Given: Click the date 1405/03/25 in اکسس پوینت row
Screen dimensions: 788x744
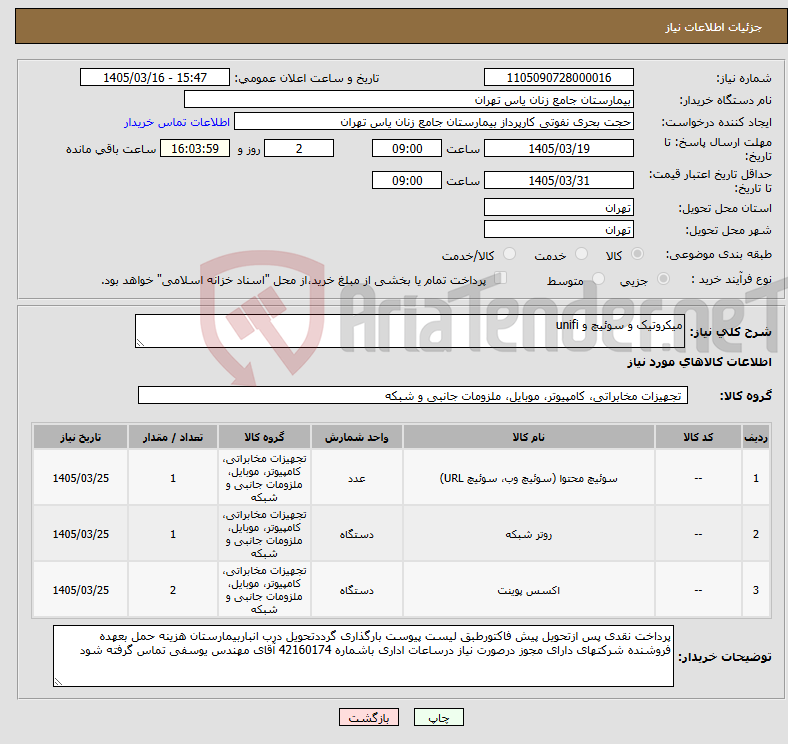Looking at the screenshot, I should click(80, 590).
